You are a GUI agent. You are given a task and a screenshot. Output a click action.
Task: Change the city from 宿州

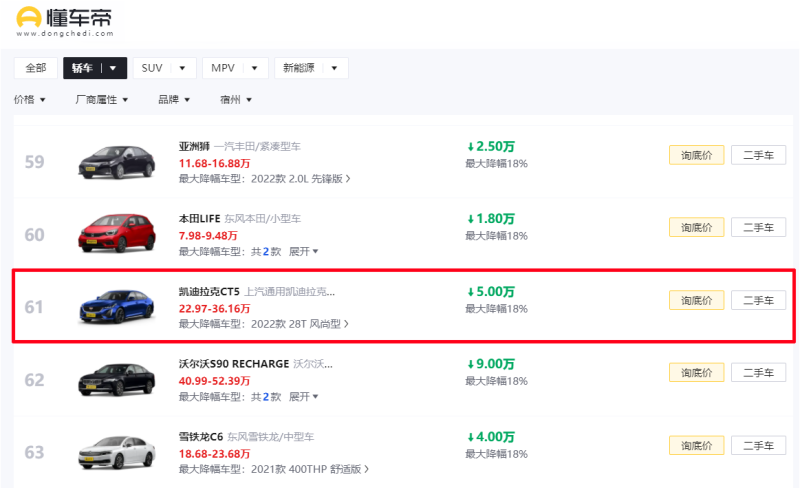(235, 100)
